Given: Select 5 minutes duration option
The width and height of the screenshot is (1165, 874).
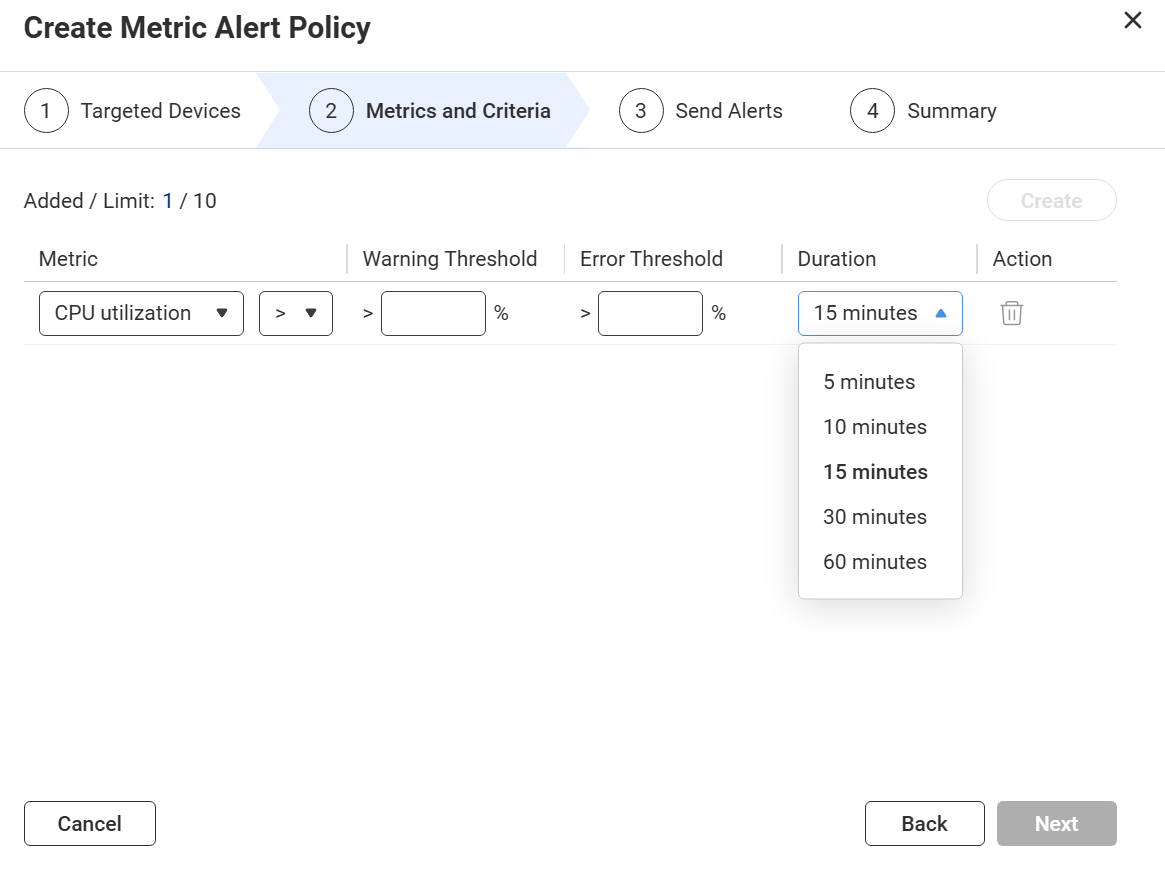Looking at the screenshot, I should [869, 382].
